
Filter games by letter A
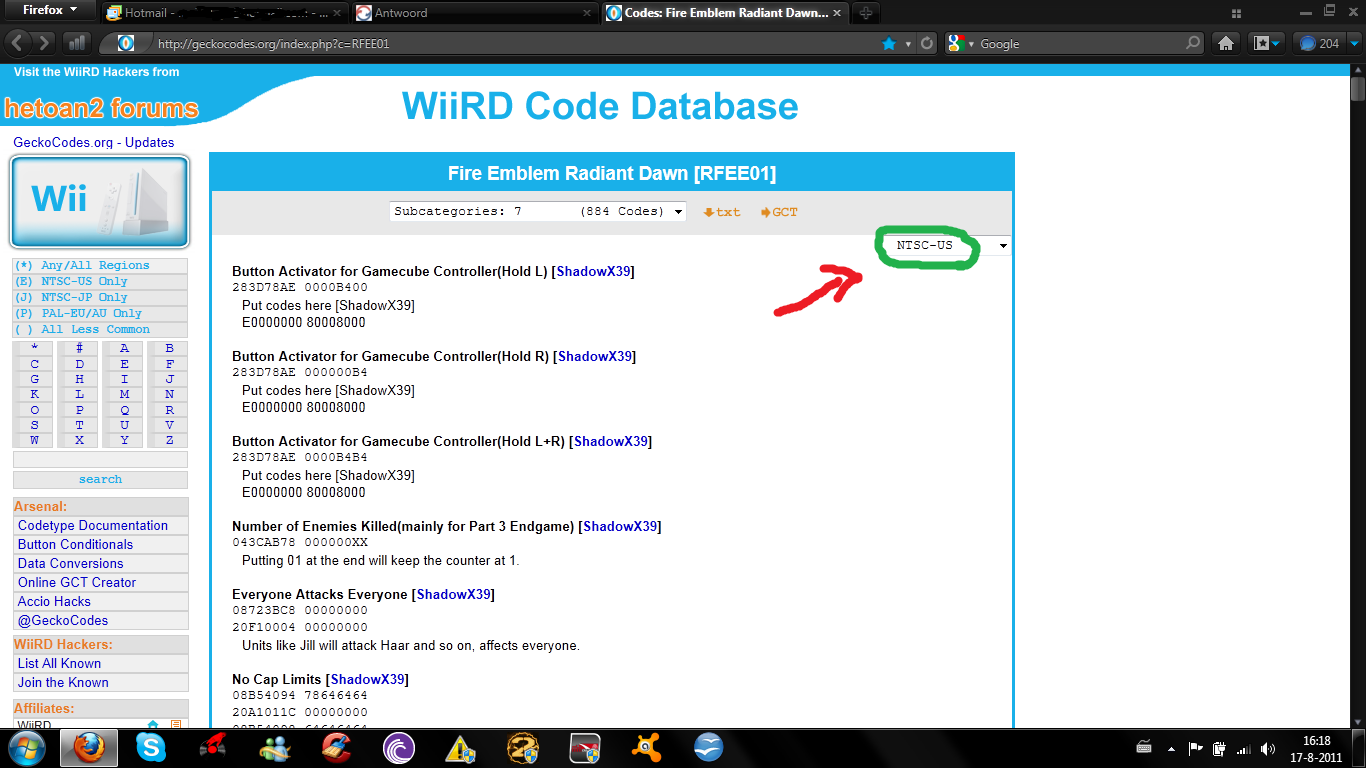tap(124, 348)
